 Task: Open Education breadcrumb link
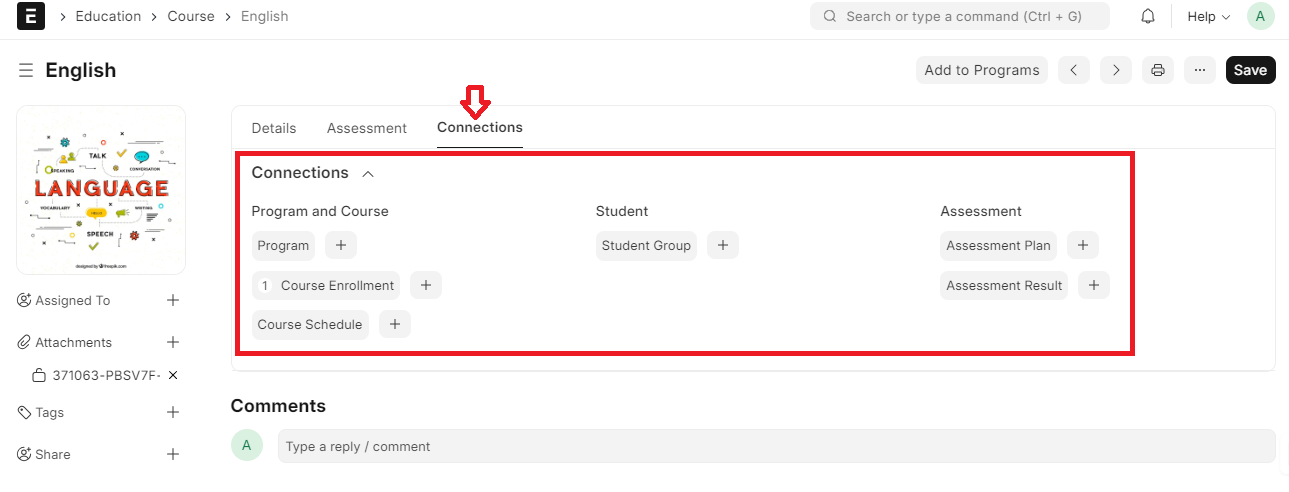(x=108, y=17)
